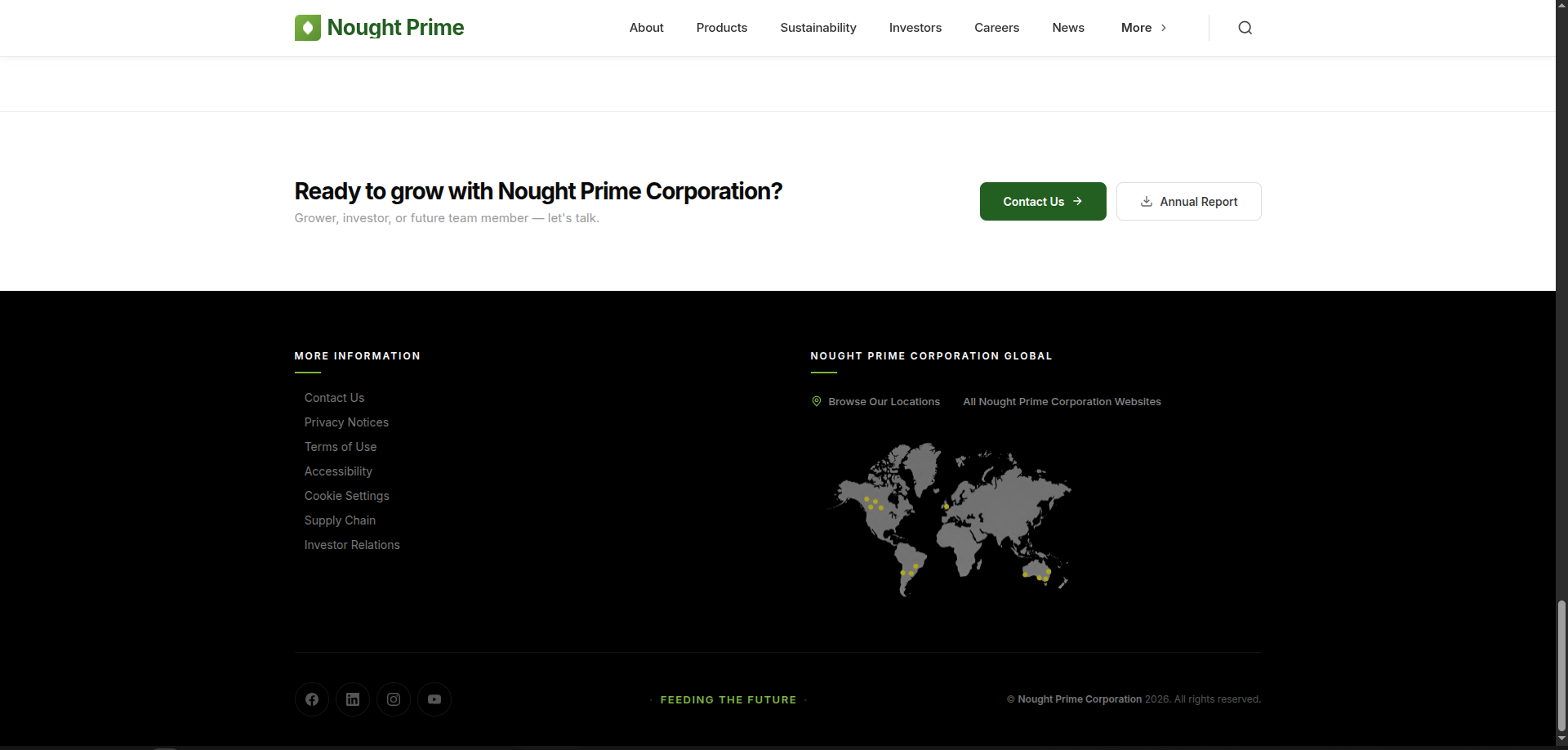This screenshot has width=1568, height=750.
Task: Download the Annual Report
Action: (x=1188, y=202)
